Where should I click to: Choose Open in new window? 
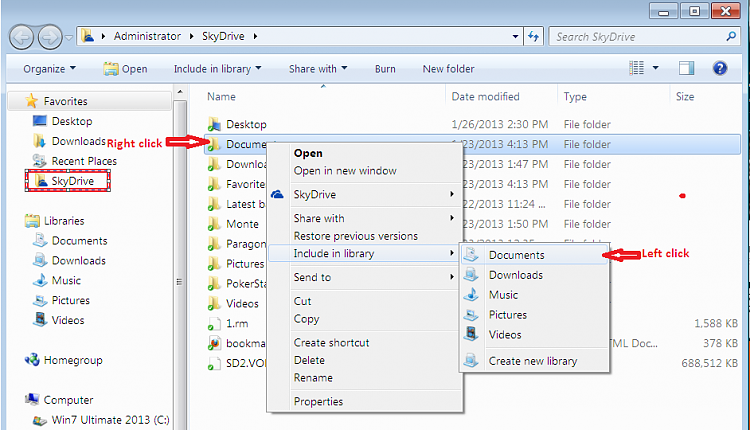click(345, 171)
